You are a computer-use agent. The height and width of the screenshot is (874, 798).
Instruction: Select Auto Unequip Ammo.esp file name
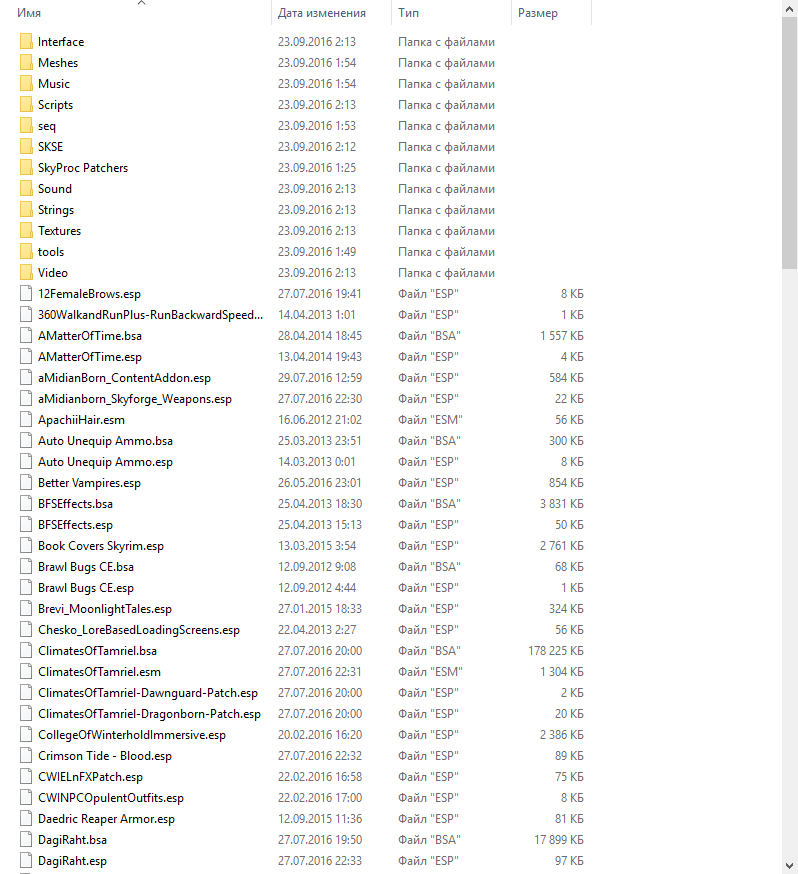[105, 462]
